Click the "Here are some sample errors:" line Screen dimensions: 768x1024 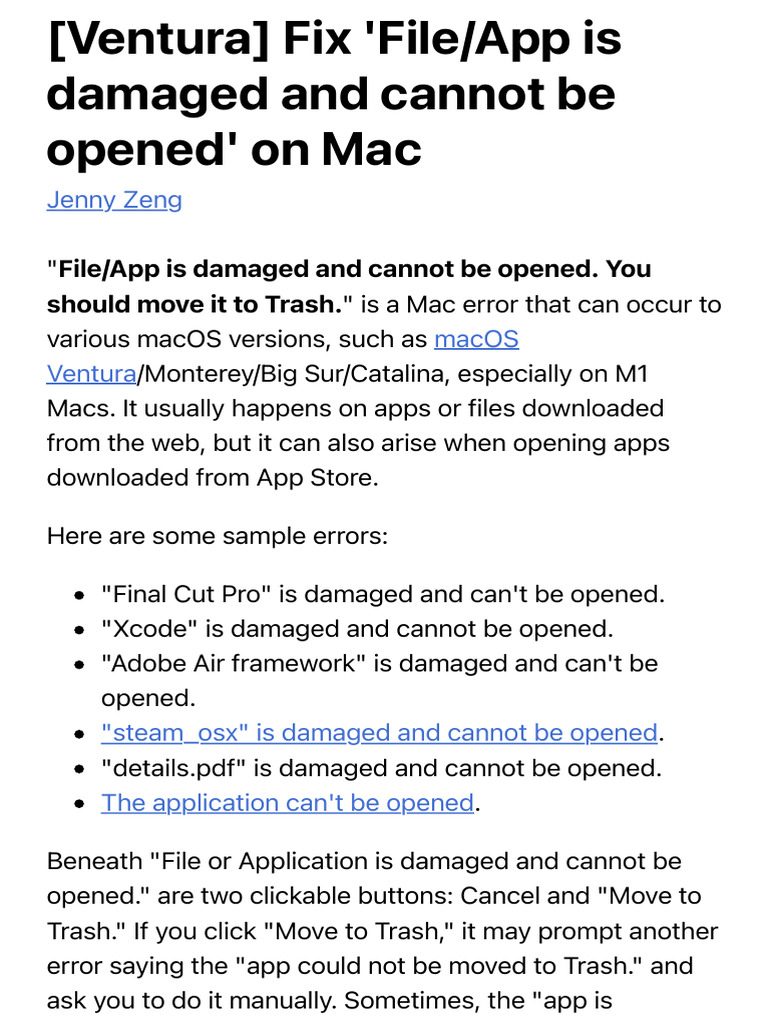[217, 535]
